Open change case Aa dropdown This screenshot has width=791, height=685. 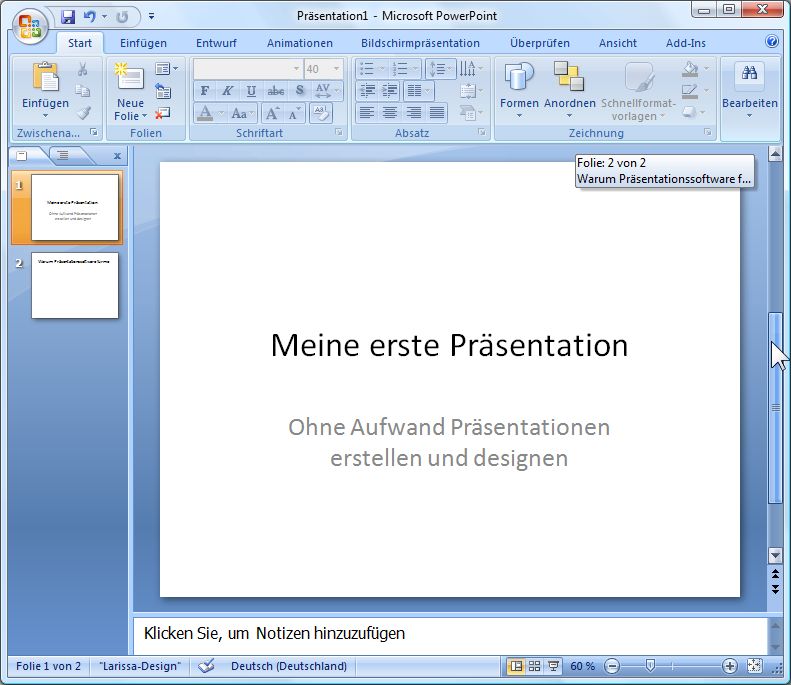point(244,113)
